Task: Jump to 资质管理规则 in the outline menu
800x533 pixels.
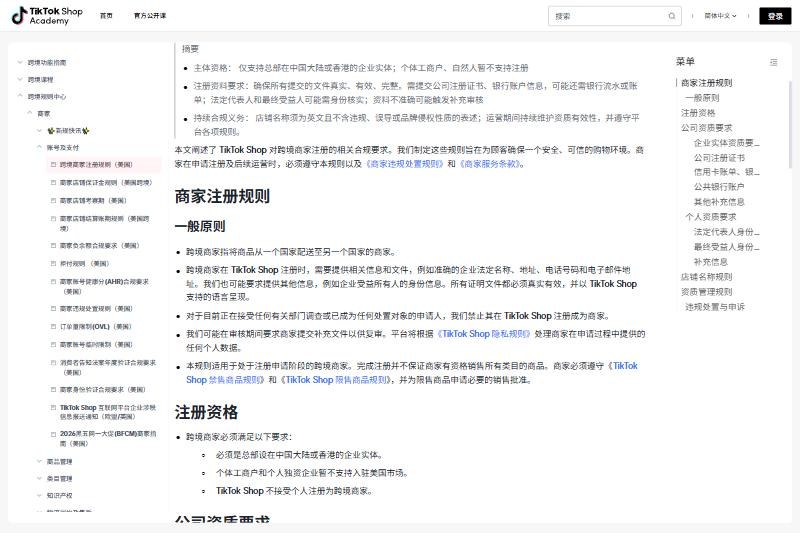Action: pyautogui.click(x=706, y=292)
